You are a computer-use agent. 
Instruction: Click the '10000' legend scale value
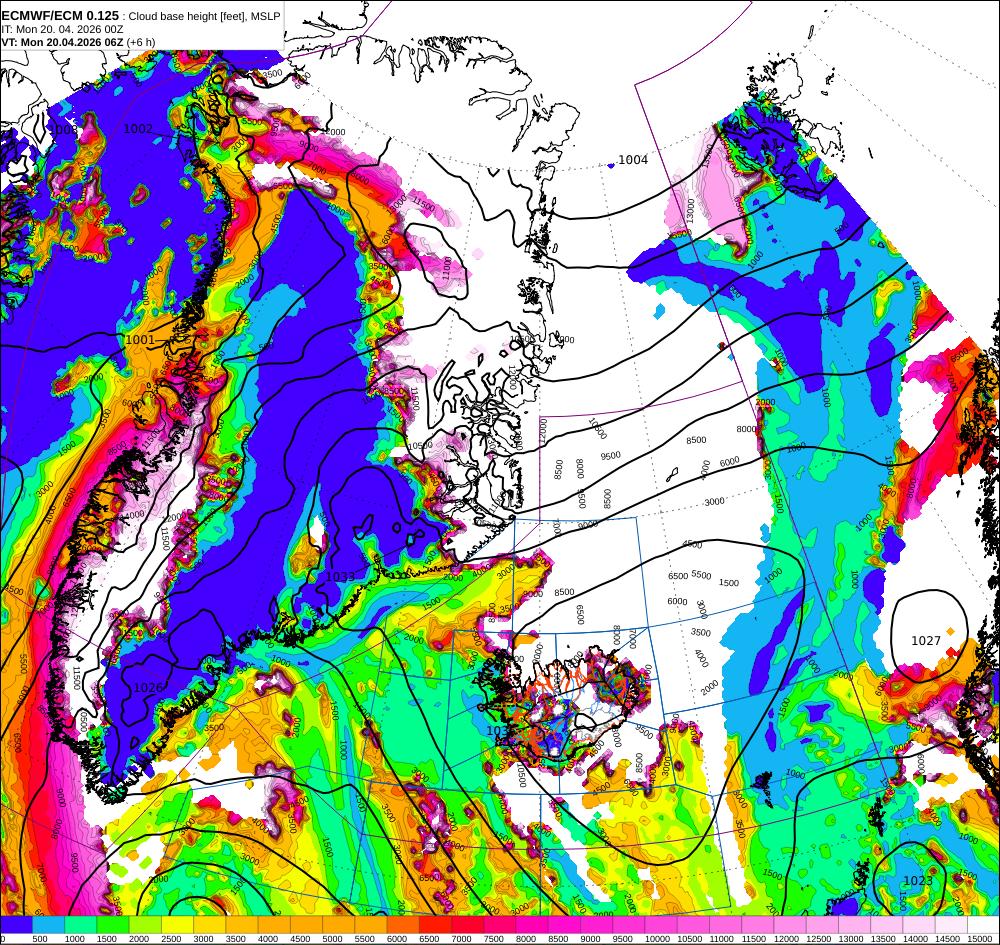658,939
